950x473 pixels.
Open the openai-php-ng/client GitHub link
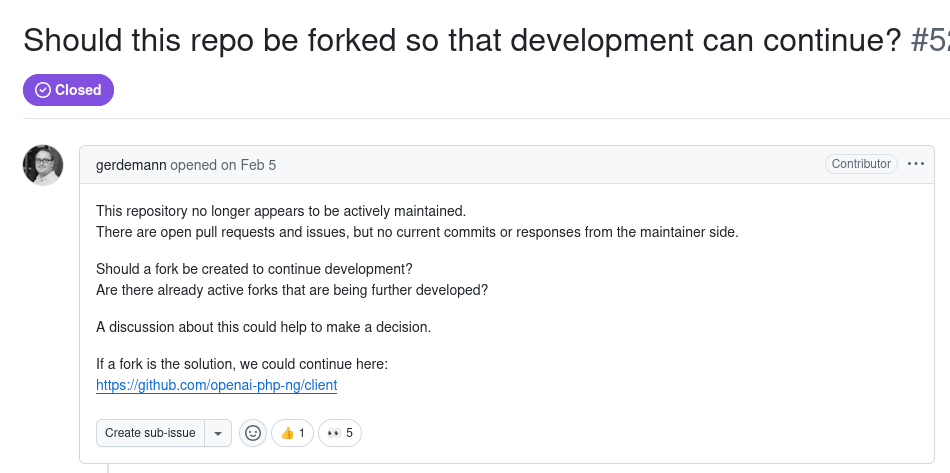click(216, 385)
